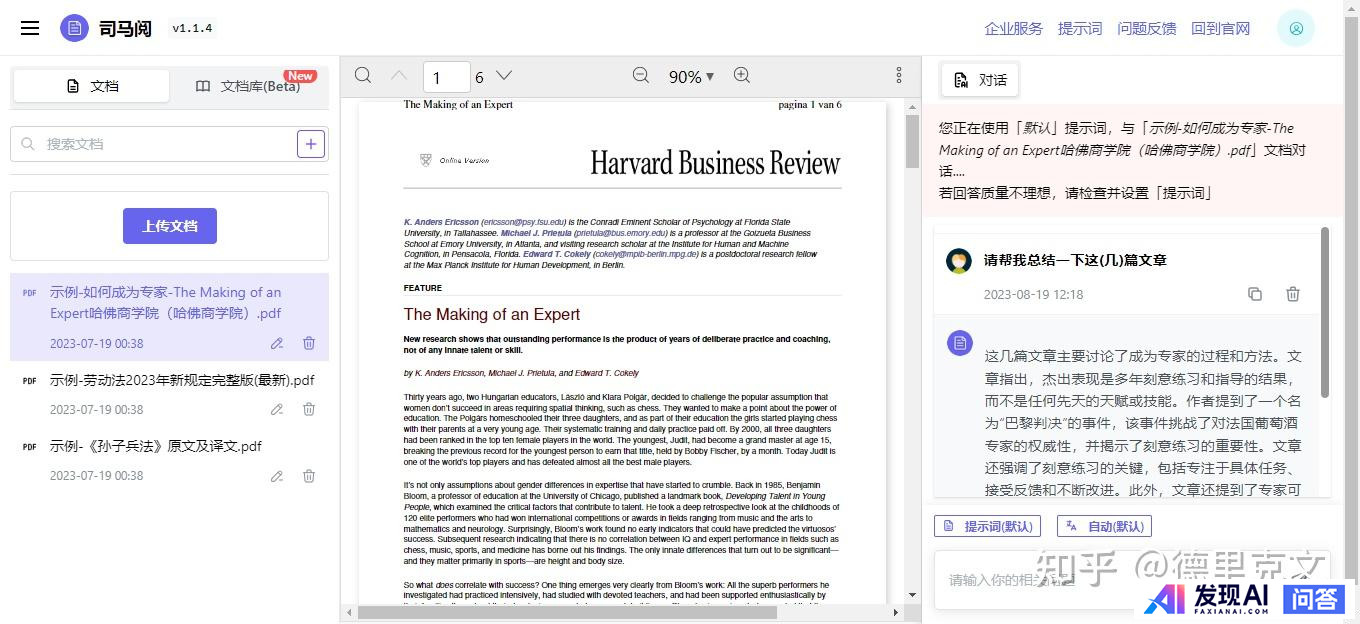1360x624 pixels.
Task: Delete the 孙子兵法 PDF document
Action: (x=309, y=476)
